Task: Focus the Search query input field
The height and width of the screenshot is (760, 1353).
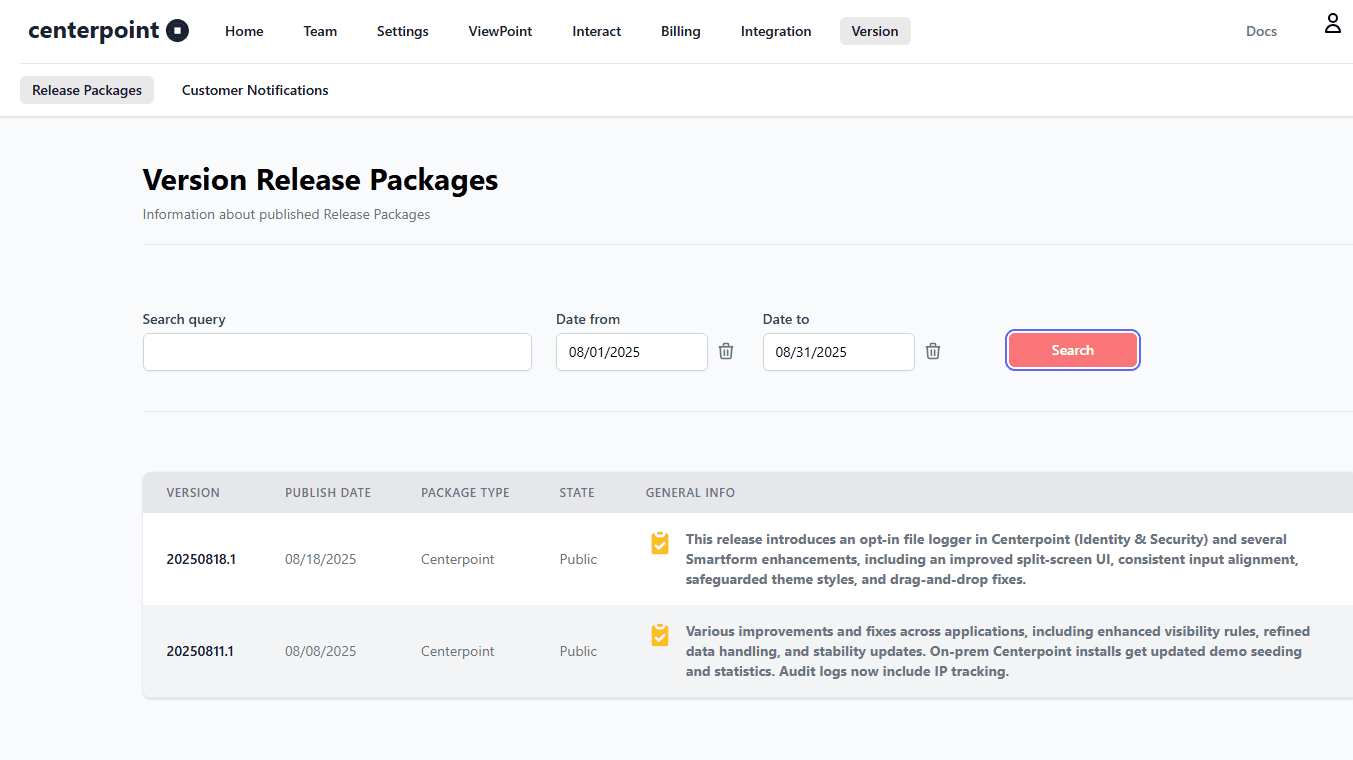Action: pos(337,352)
